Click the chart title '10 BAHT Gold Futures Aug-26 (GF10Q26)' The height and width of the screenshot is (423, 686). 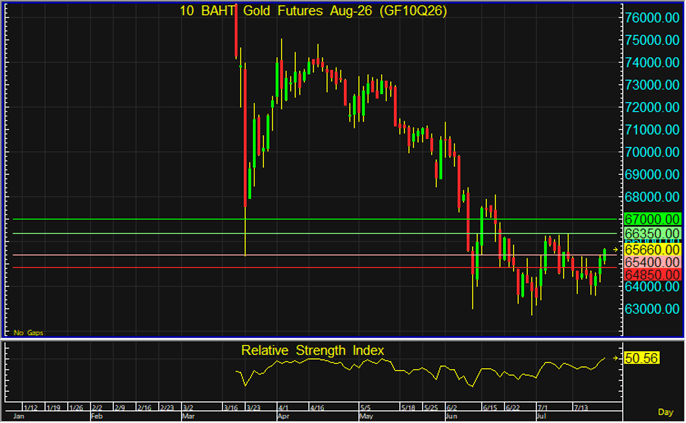coord(313,11)
